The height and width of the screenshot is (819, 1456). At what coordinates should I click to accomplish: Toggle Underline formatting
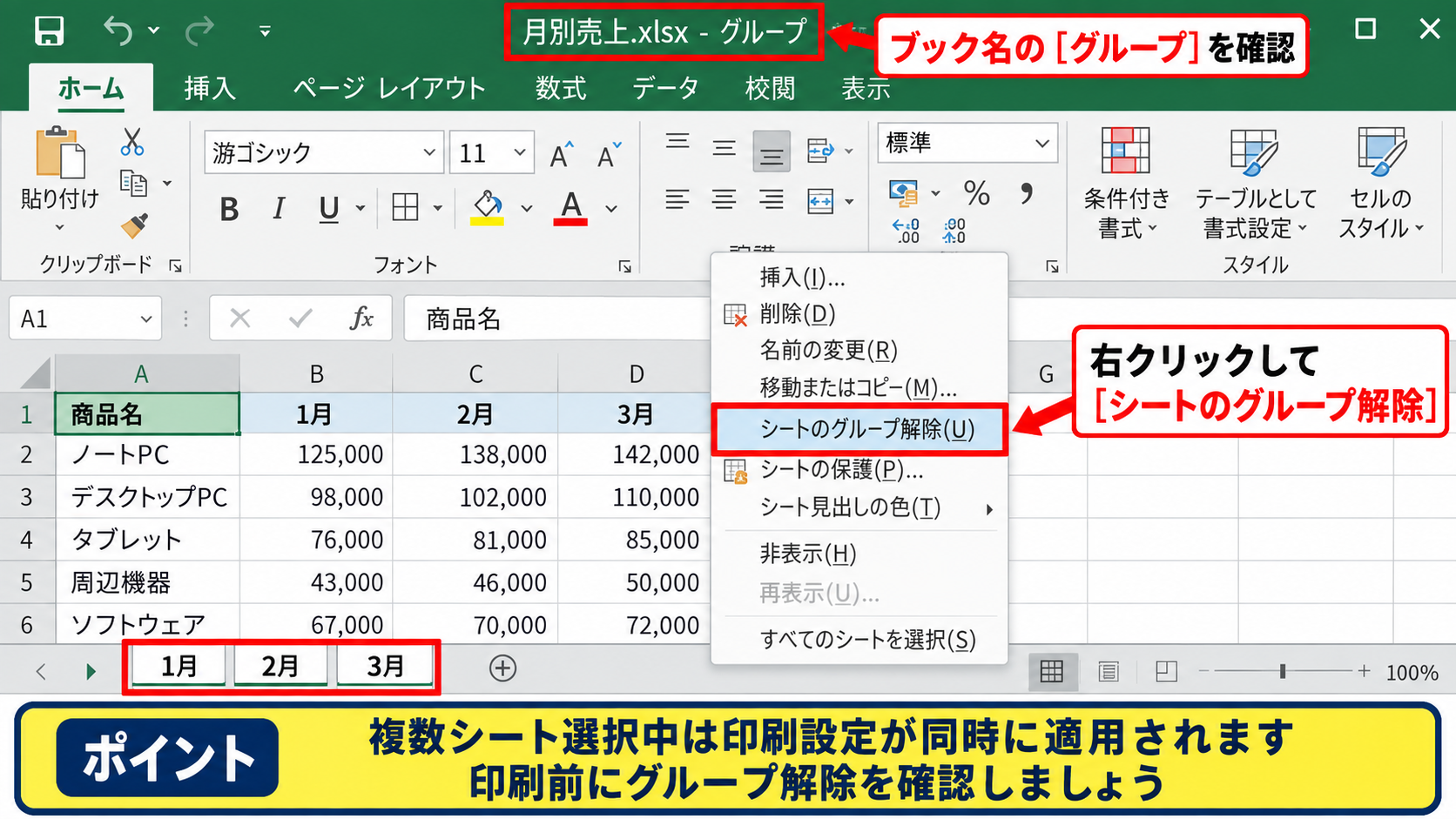tap(328, 208)
